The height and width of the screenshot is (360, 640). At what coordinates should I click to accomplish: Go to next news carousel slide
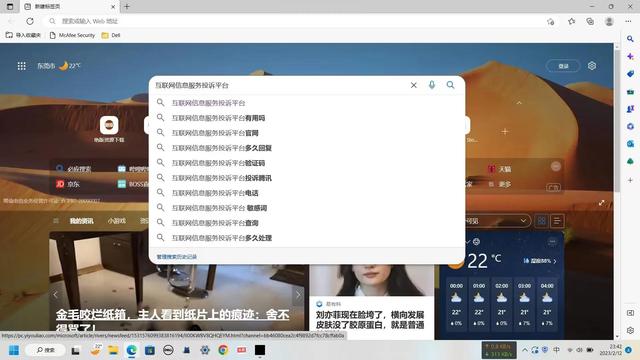[298, 294]
